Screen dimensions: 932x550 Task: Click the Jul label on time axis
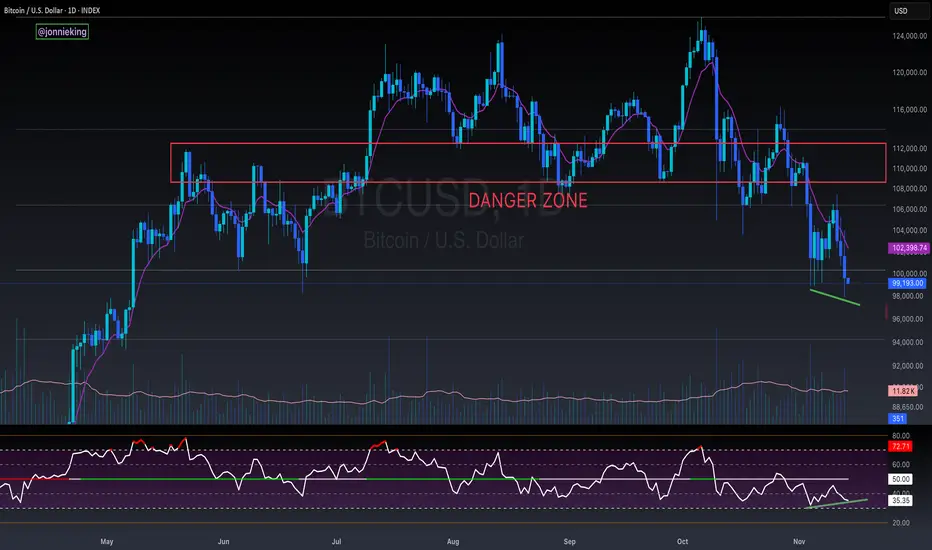(x=336, y=542)
